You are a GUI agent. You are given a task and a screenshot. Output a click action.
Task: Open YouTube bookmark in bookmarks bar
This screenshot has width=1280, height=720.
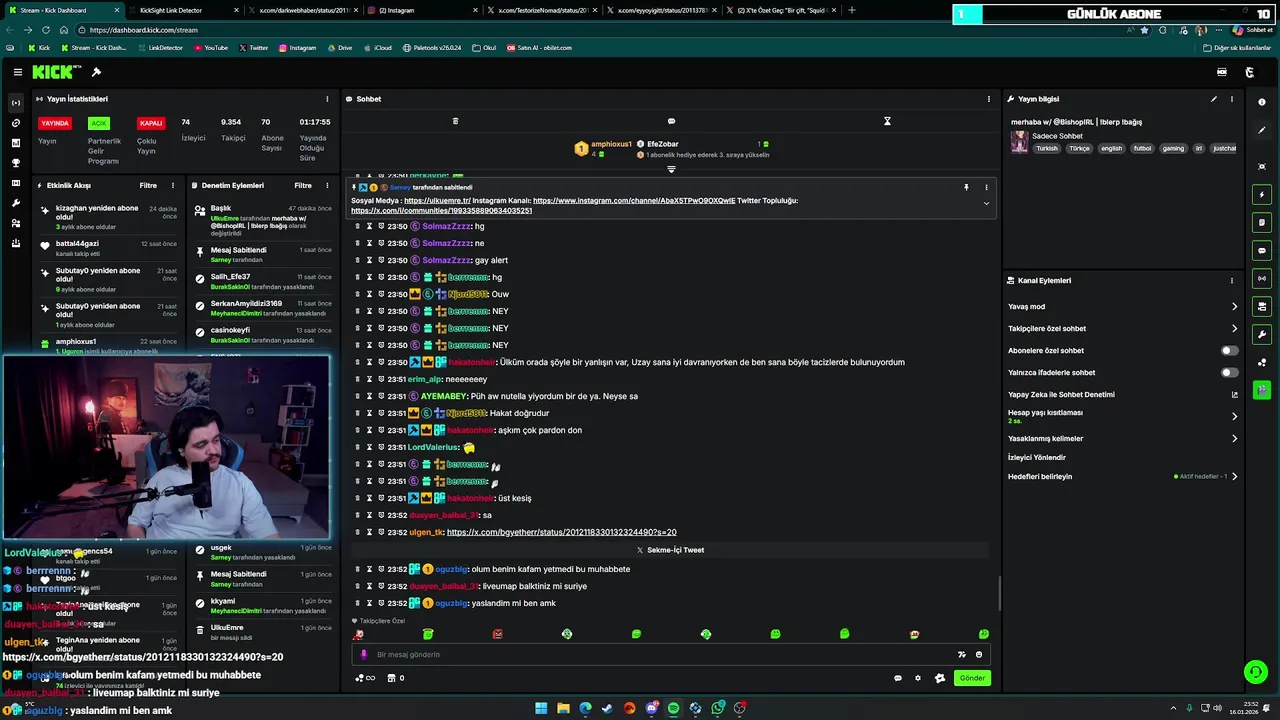click(x=211, y=48)
